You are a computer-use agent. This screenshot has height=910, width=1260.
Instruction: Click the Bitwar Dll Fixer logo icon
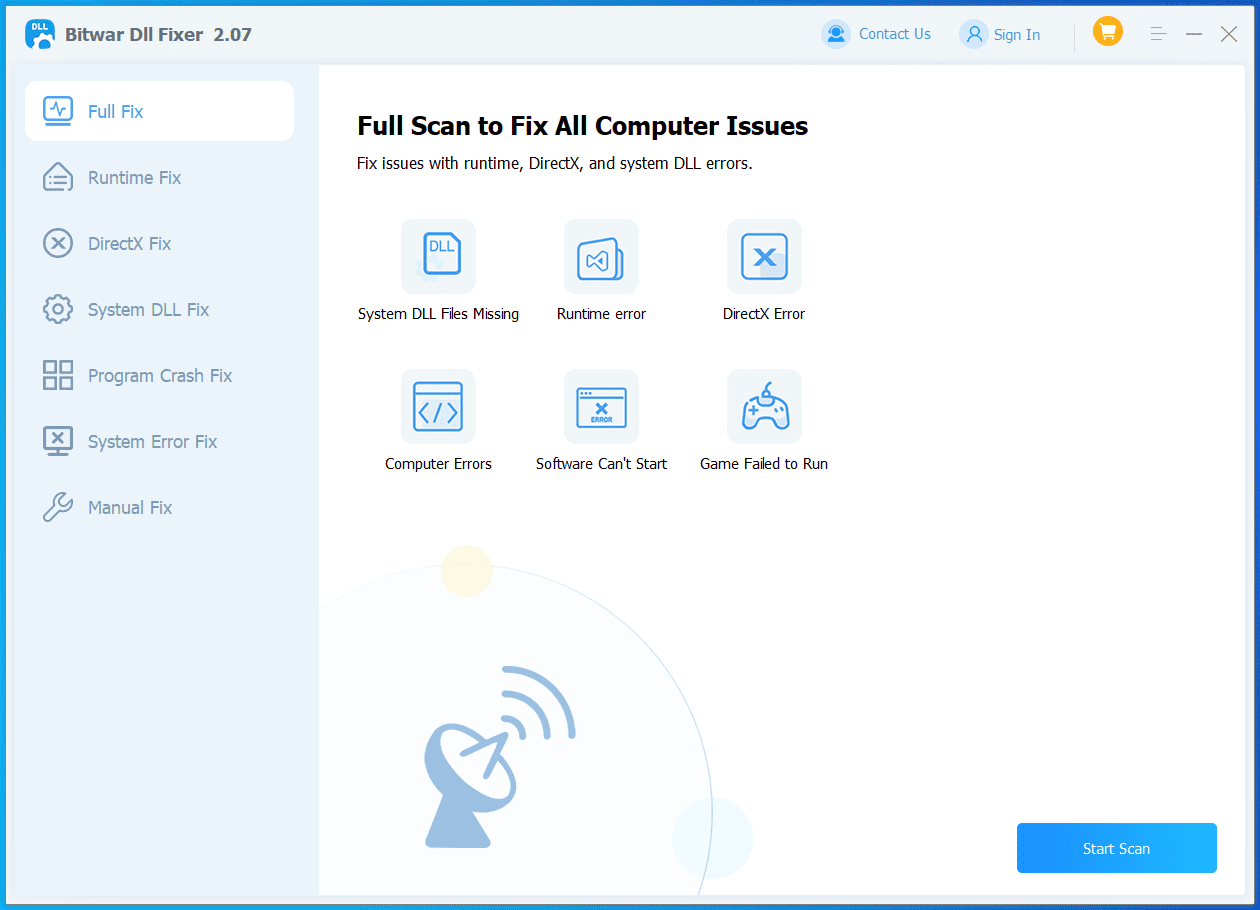point(40,34)
